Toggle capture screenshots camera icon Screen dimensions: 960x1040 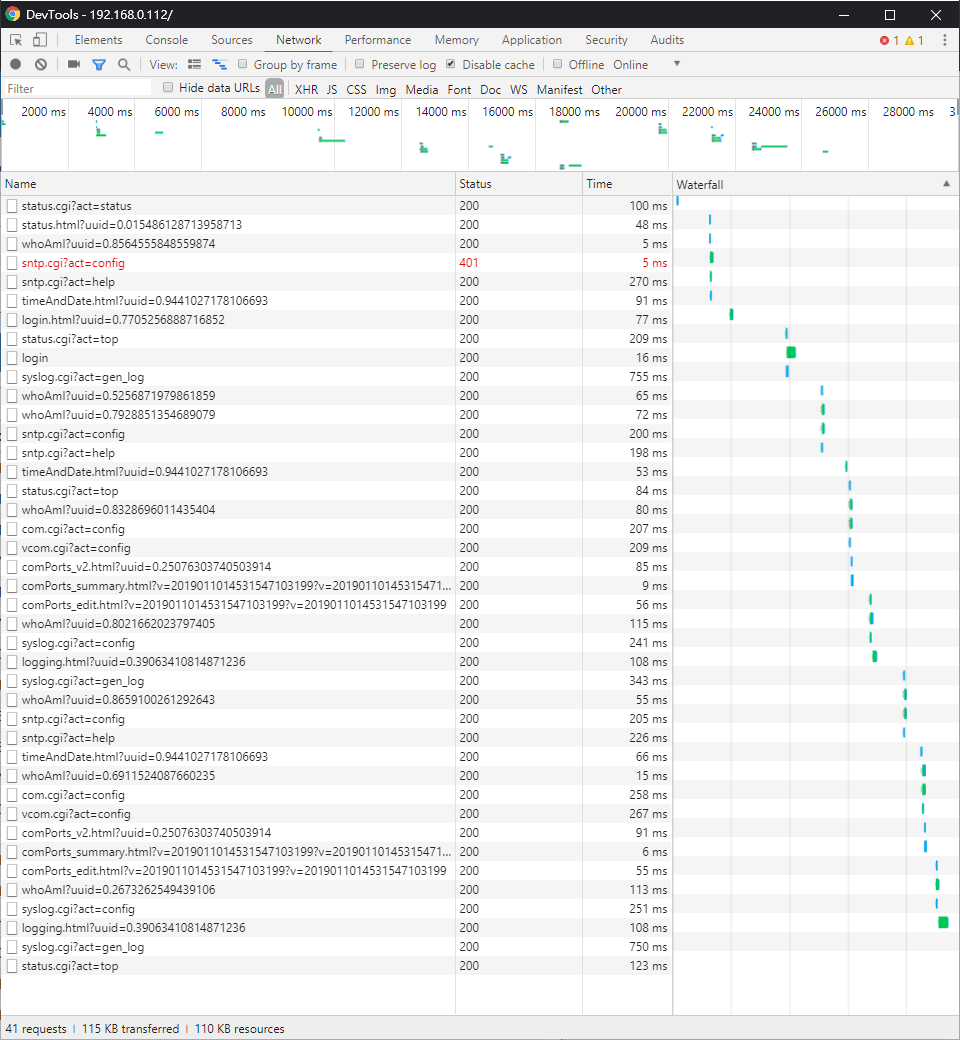tap(74, 64)
